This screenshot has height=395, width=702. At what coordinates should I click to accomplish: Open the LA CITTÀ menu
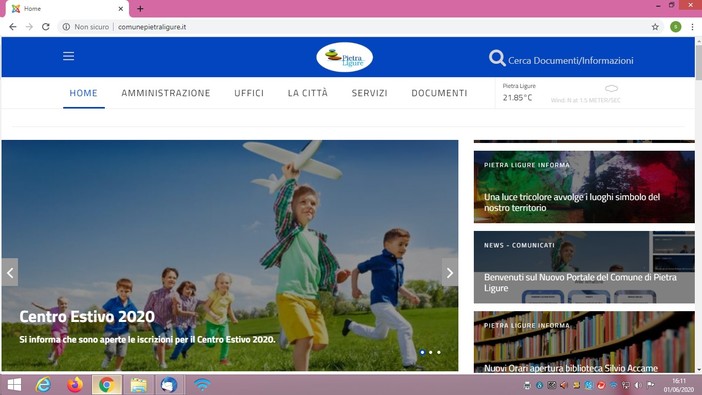click(308, 93)
